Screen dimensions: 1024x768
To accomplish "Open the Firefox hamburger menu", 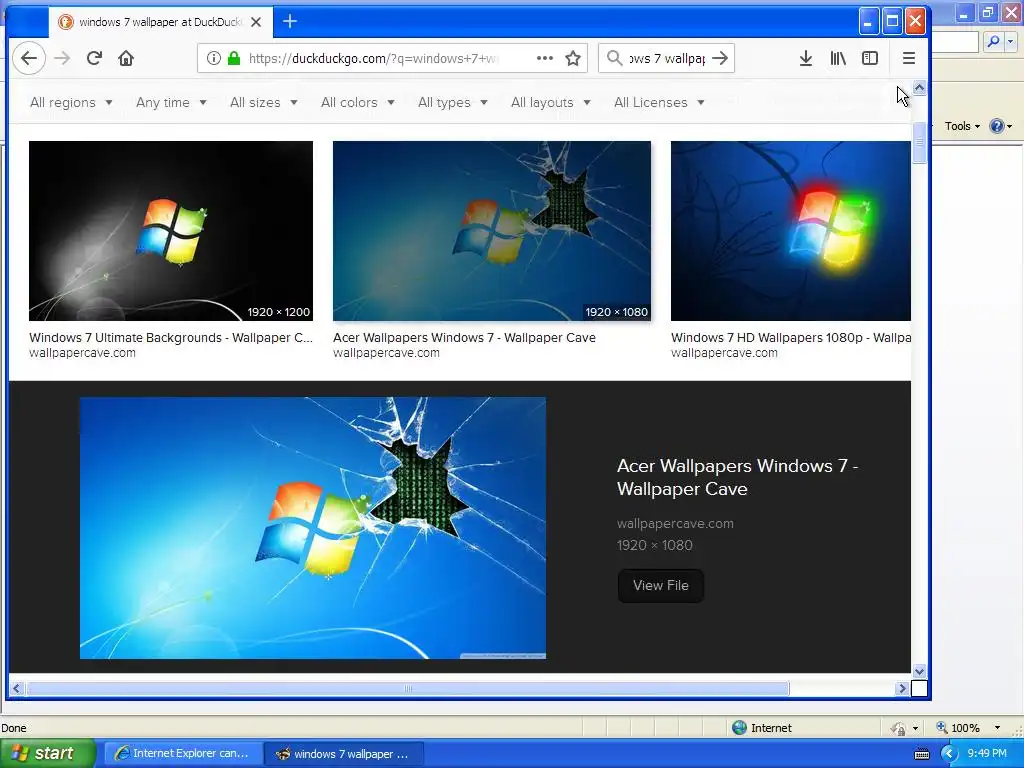I will pyautogui.click(x=908, y=58).
